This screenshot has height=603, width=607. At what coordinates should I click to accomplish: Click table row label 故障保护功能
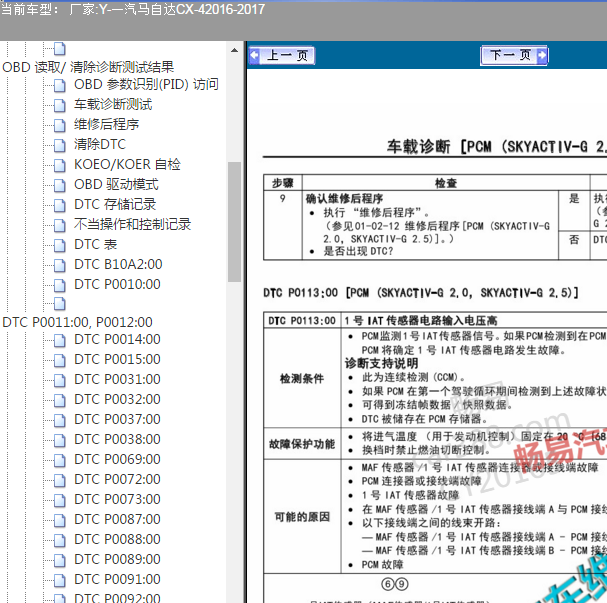[302, 444]
